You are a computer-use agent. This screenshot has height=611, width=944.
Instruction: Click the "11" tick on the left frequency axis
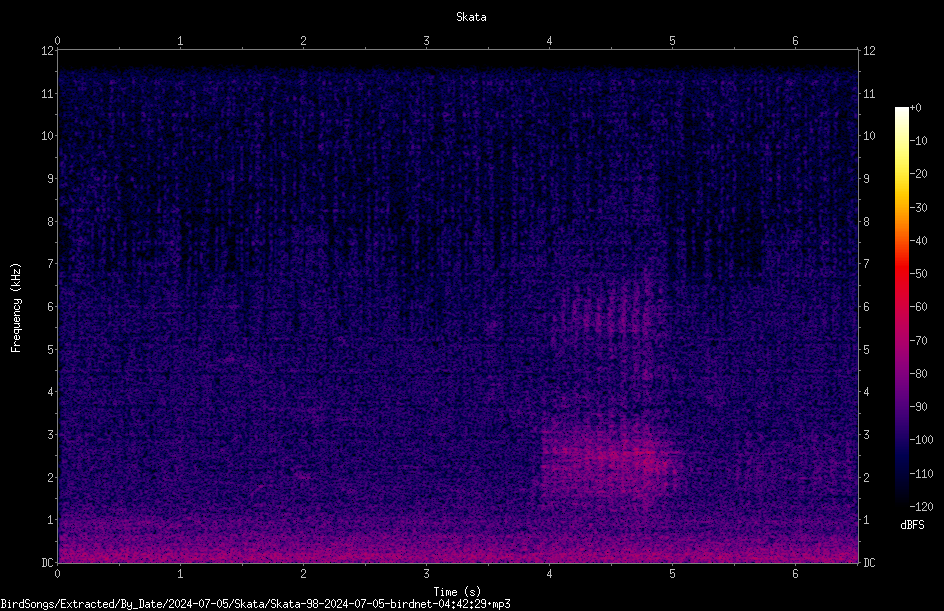tap(47, 93)
